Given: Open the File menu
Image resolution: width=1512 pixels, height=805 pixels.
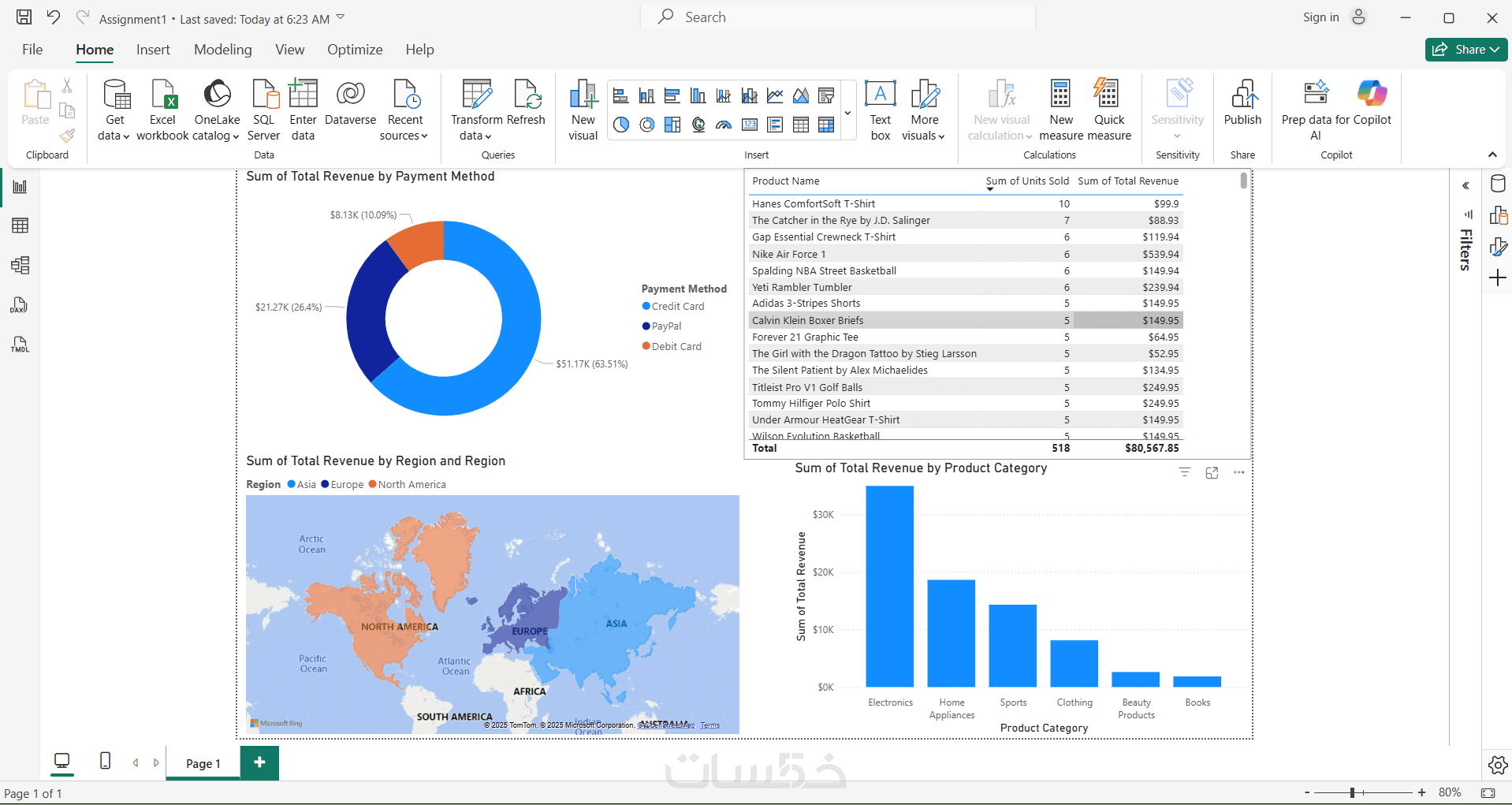Looking at the screenshot, I should (32, 50).
